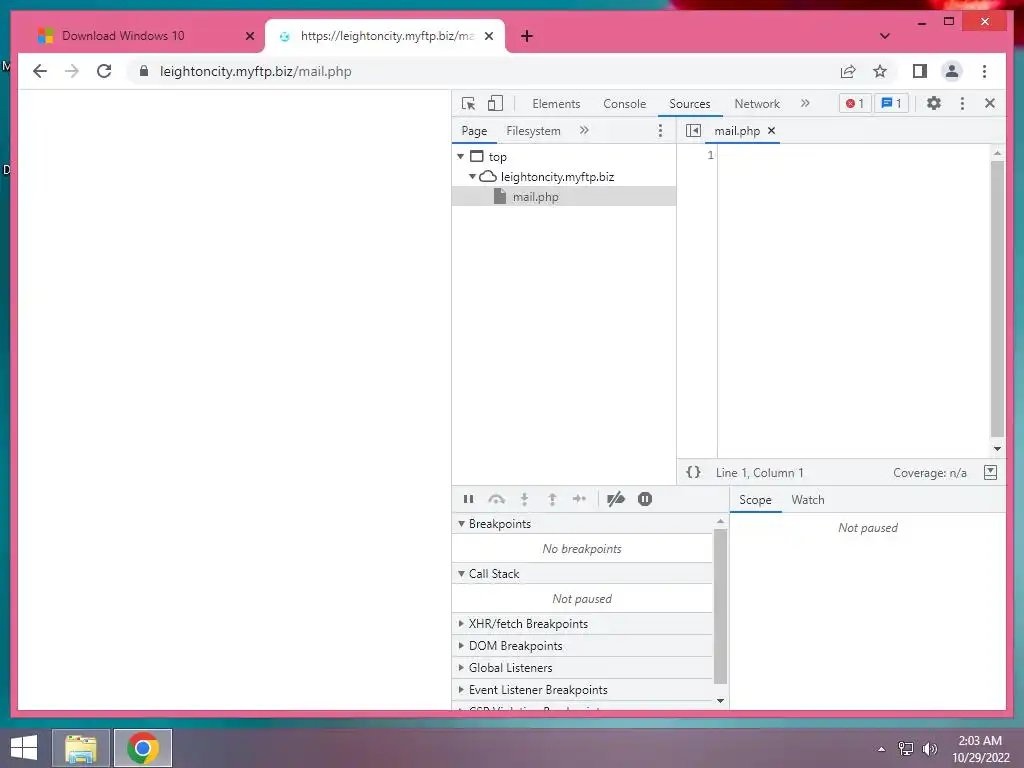Toggle the device toolbar icon

click(x=496, y=103)
